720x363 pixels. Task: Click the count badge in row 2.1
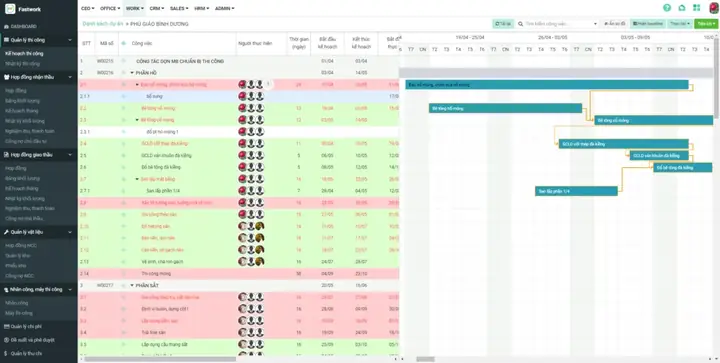tap(269, 84)
